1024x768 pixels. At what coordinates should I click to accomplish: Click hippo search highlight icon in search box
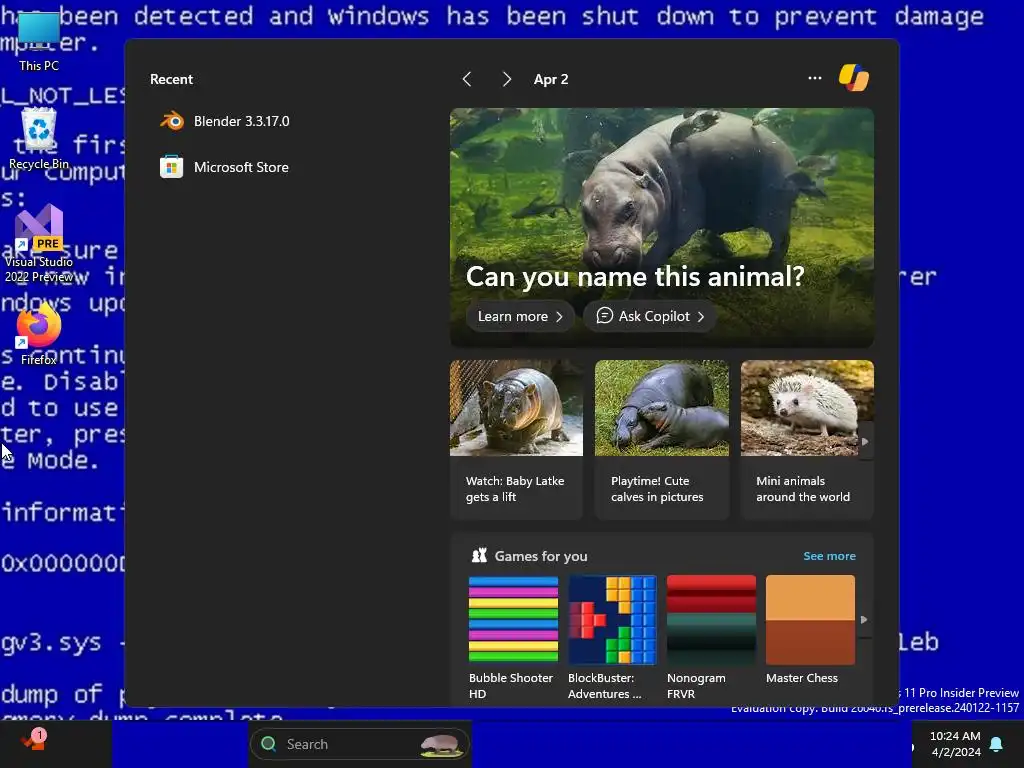(440, 744)
